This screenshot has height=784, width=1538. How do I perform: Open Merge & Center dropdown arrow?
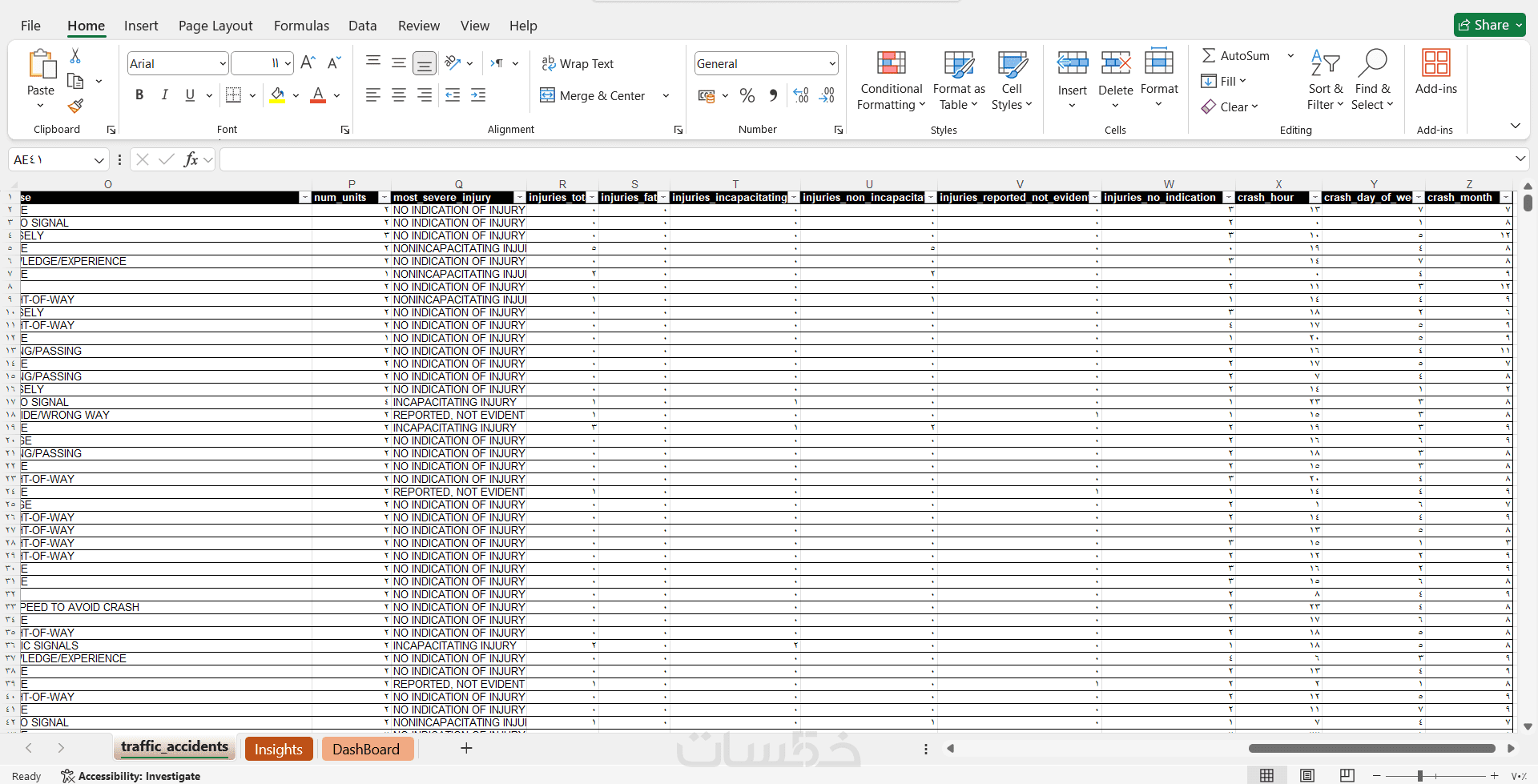click(666, 96)
